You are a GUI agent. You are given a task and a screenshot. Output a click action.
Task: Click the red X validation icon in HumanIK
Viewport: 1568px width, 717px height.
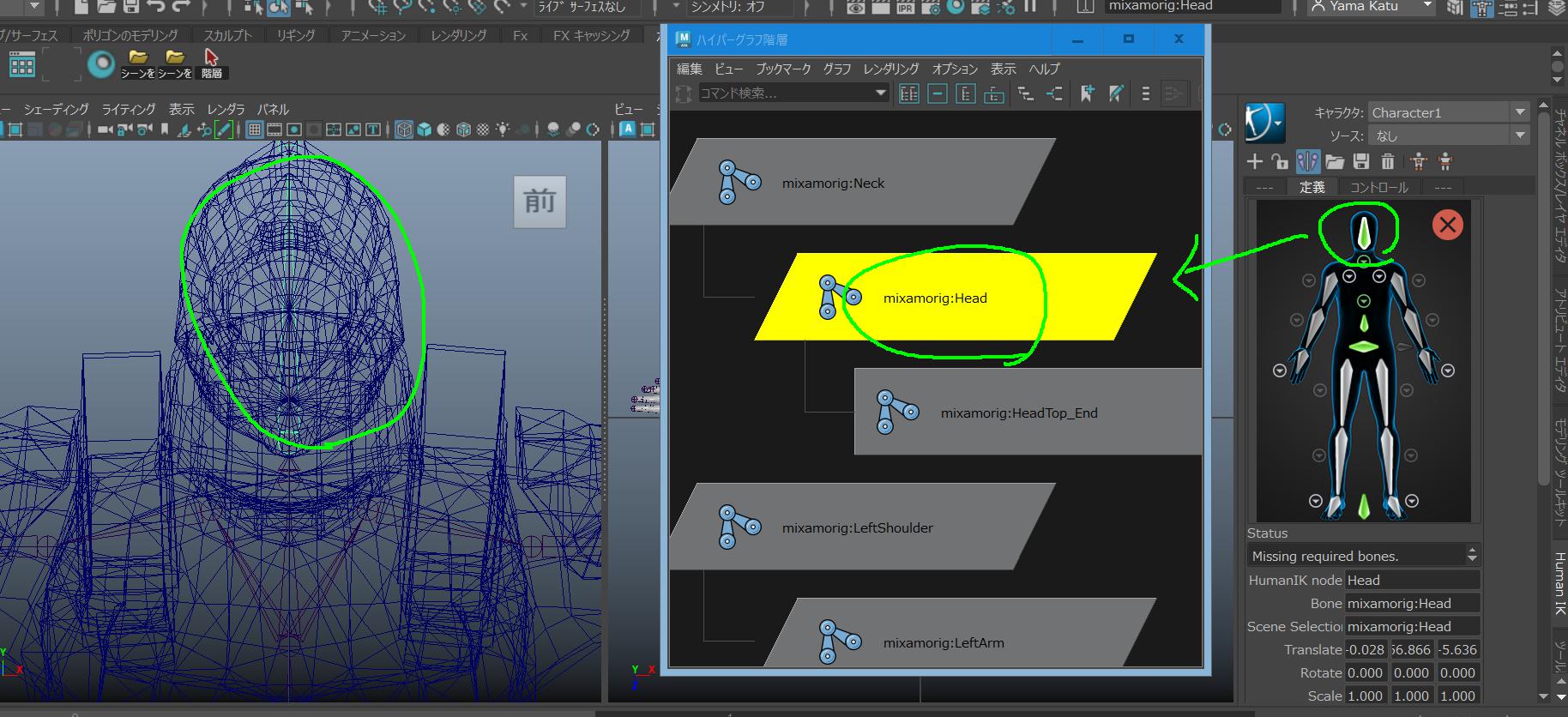tap(1448, 226)
